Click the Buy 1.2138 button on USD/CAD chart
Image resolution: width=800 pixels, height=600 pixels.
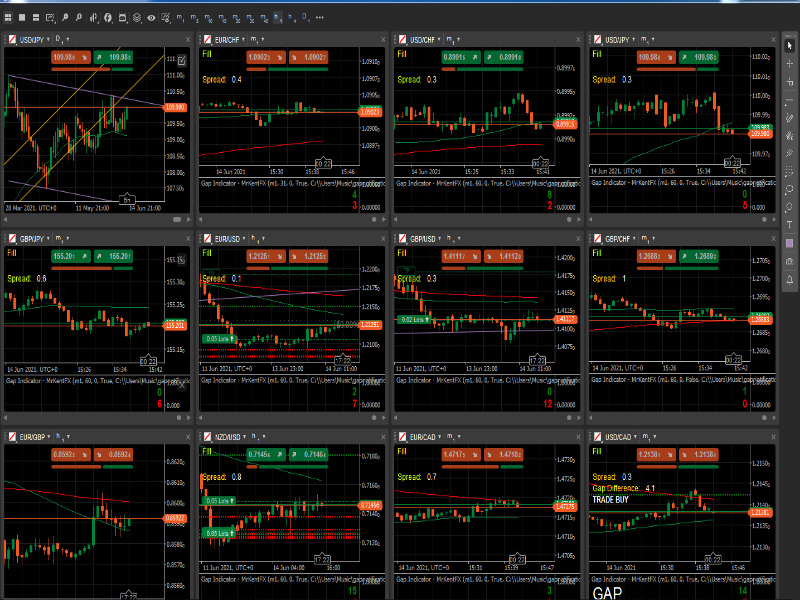[699, 456]
